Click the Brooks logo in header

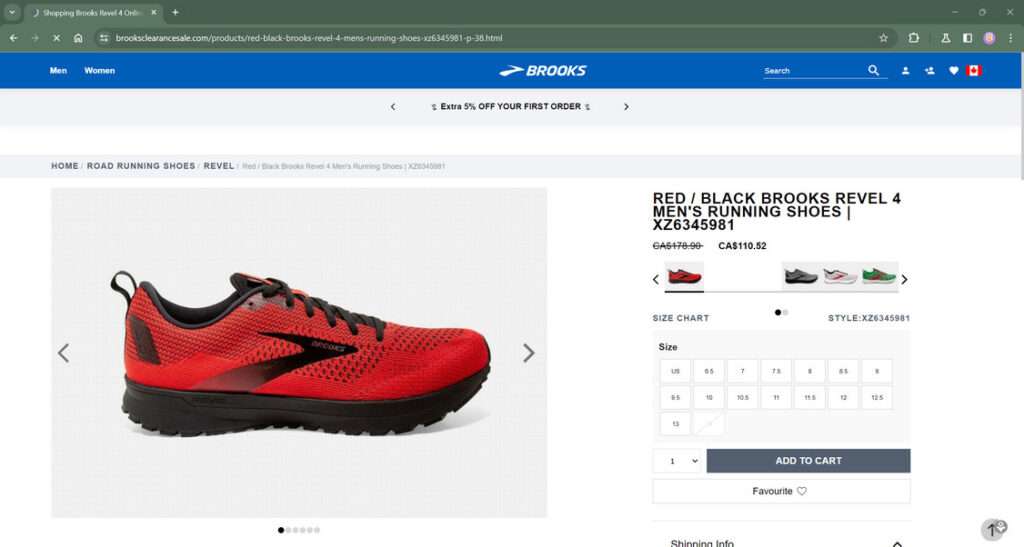pos(543,70)
